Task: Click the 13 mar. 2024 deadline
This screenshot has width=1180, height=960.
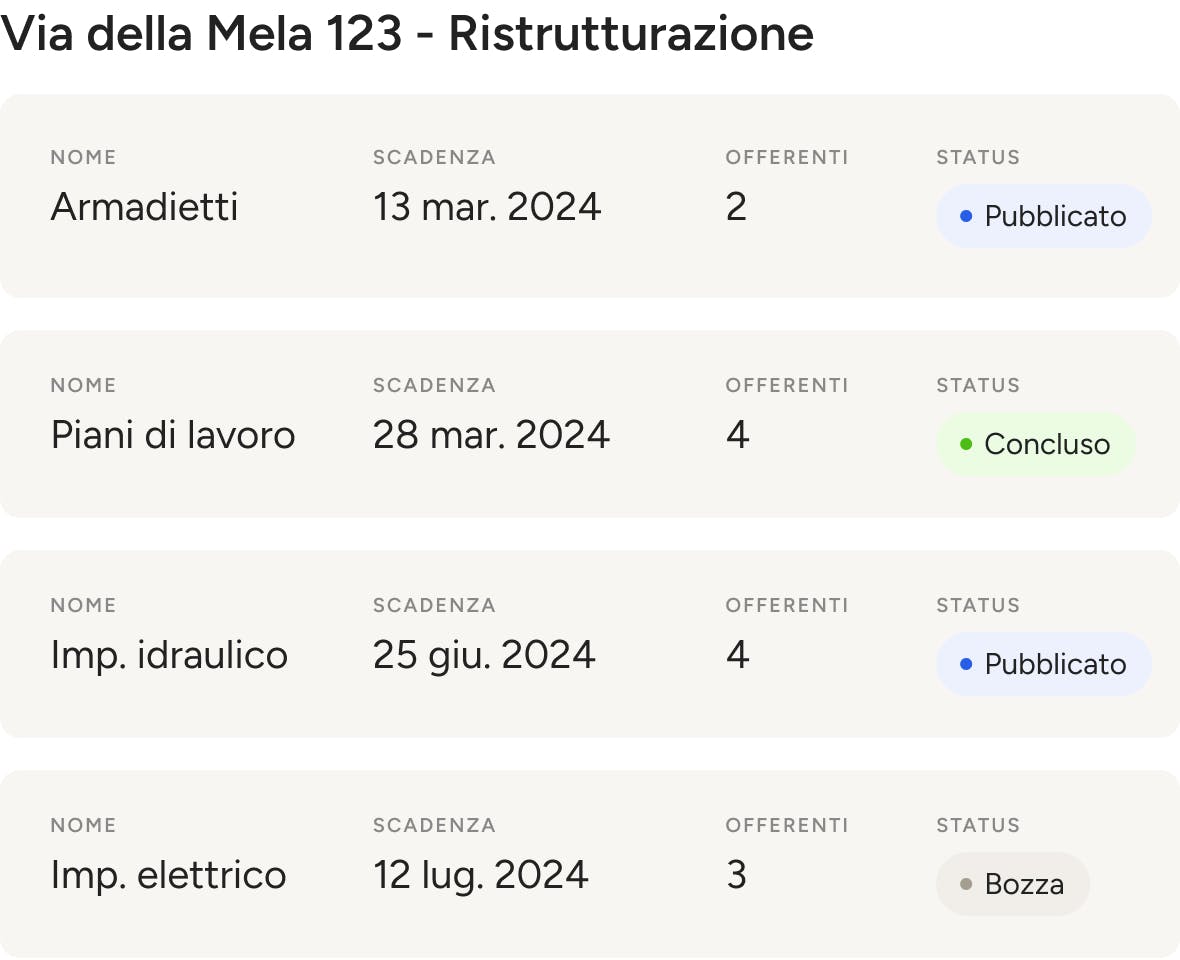Action: click(487, 207)
